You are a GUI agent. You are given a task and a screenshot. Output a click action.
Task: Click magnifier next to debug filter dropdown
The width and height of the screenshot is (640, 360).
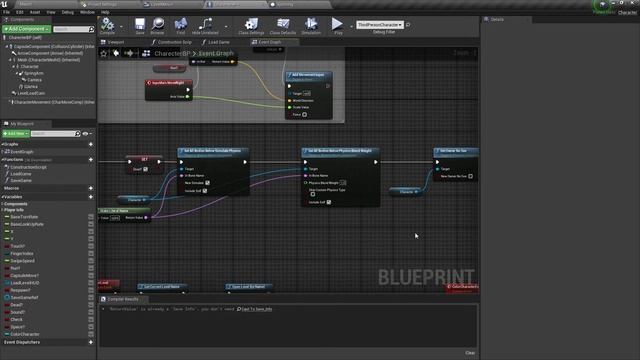[408, 25]
